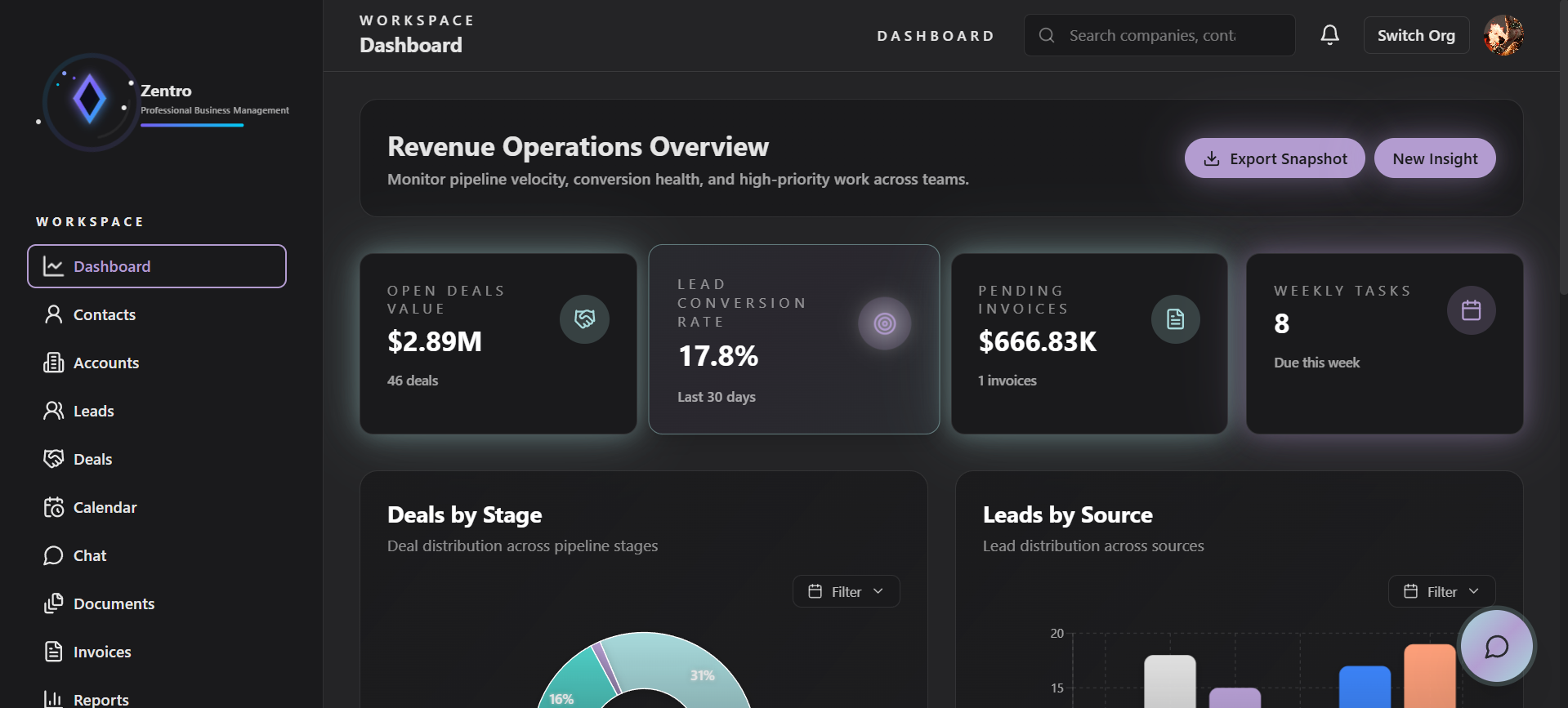Click the Zentro diamond logo
This screenshot has height=708, width=1568.
pos(90,100)
